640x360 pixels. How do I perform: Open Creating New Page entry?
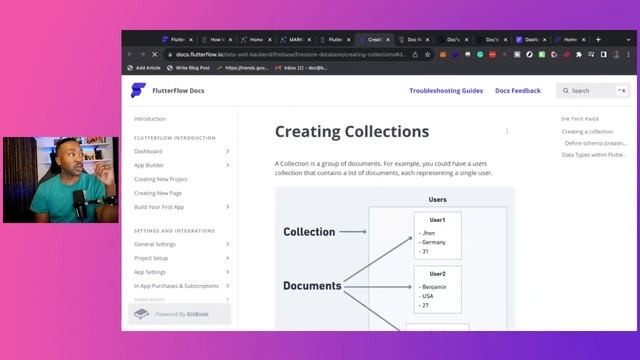158,193
